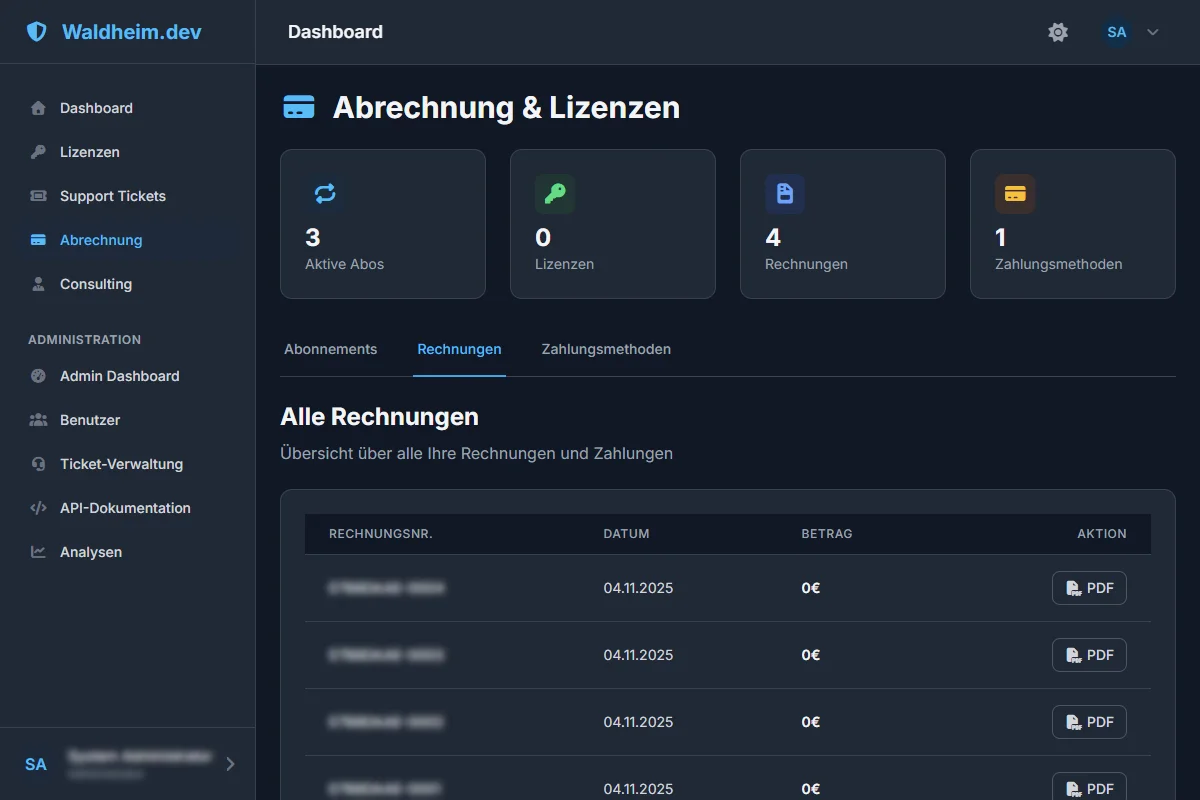The image size is (1200, 800).
Task: Click the Datum column header
Action: [626, 534]
